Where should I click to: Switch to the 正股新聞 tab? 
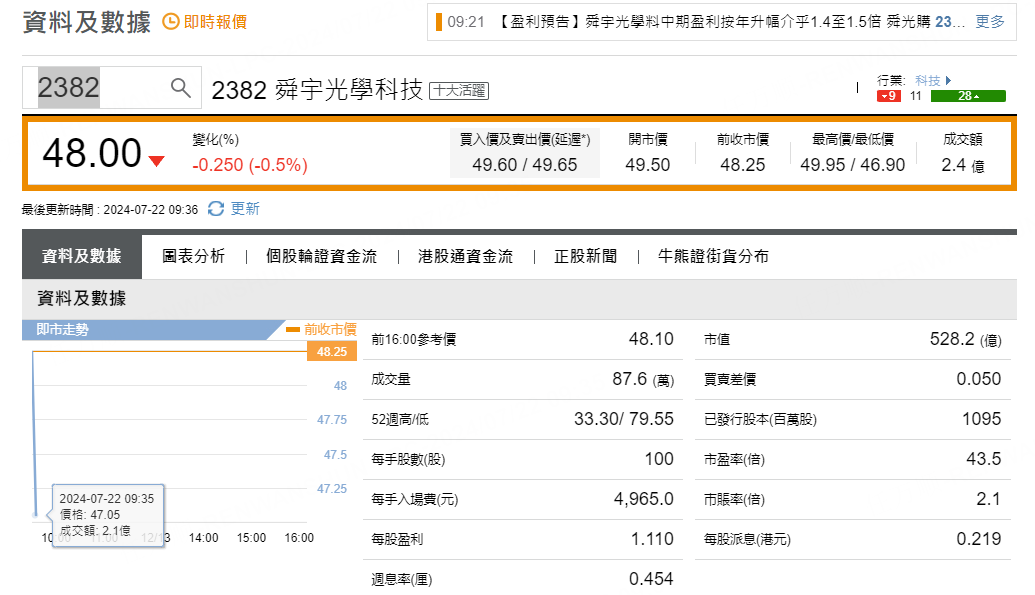[x=585, y=256]
